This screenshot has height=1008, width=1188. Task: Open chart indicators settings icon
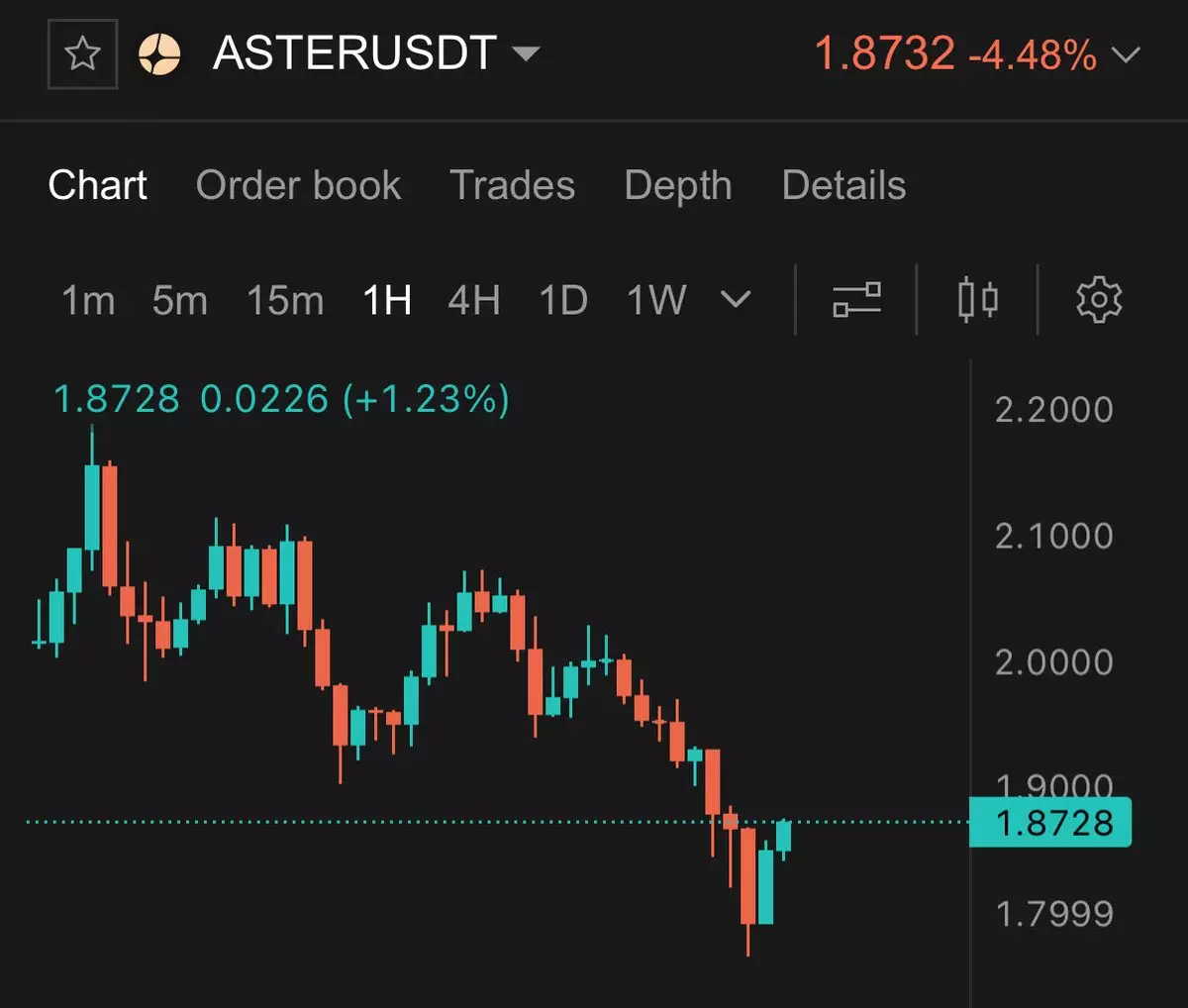856,299
